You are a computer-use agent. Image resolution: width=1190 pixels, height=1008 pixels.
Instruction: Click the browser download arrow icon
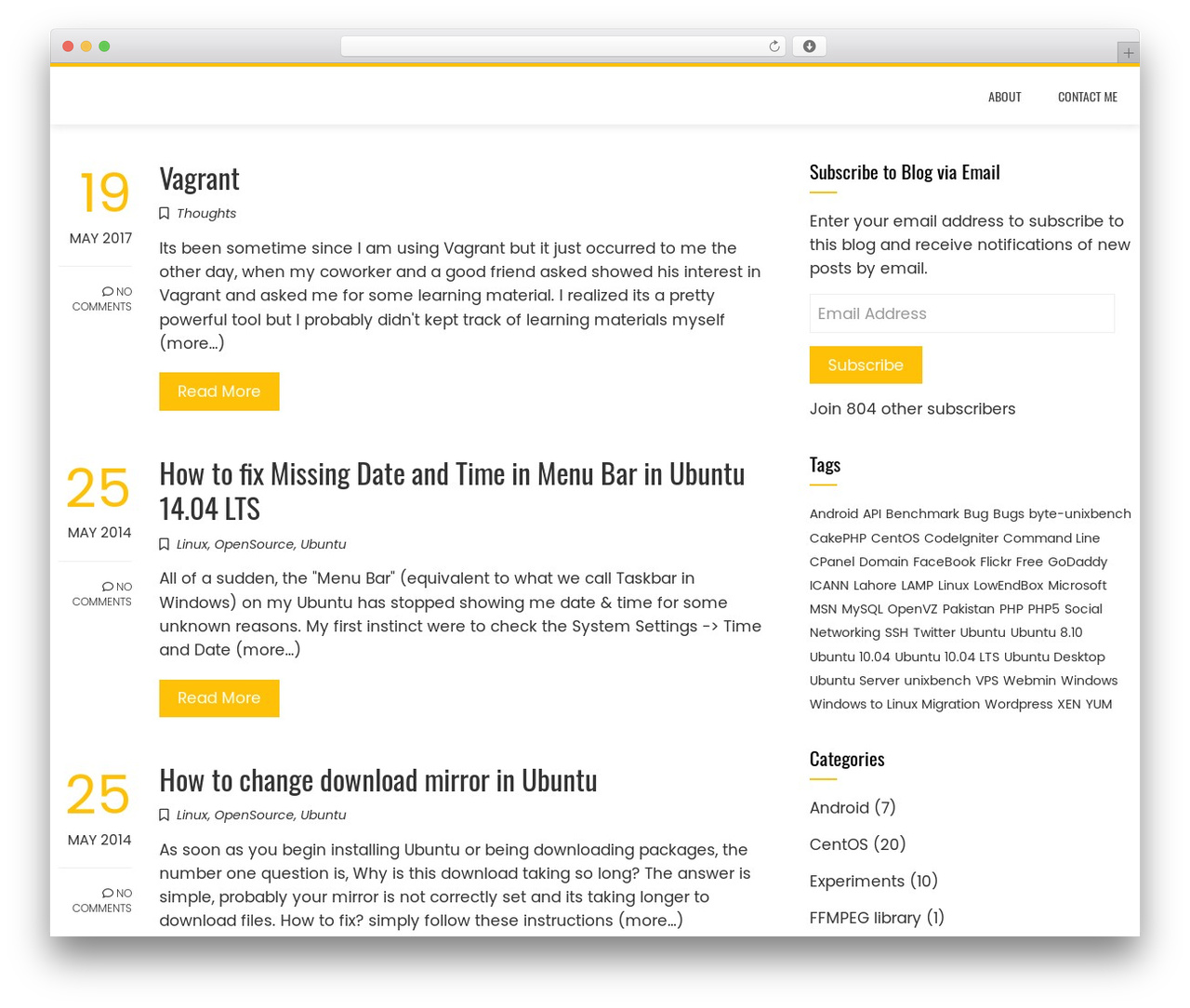pos(809,46)
